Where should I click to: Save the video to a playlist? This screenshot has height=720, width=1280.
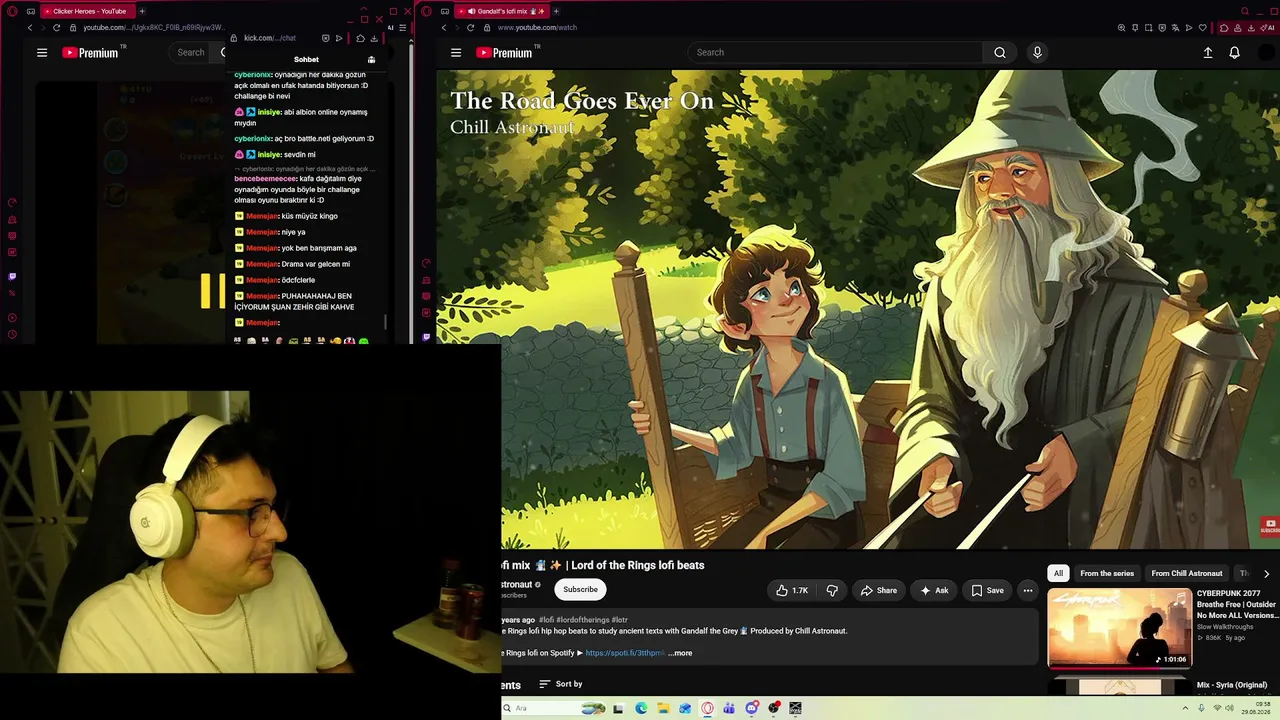[987, 591]
